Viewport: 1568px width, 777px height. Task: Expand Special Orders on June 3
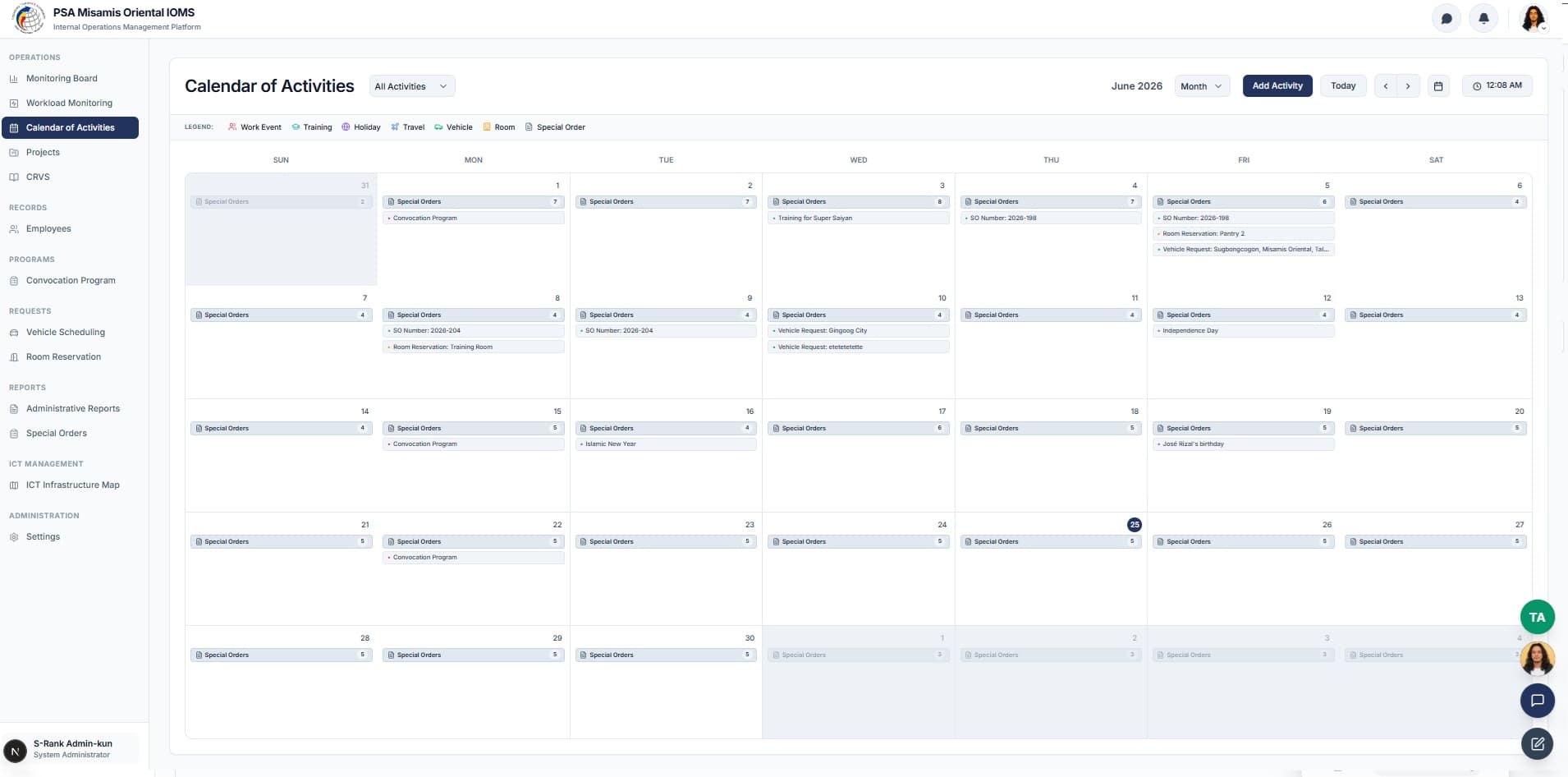(x=858, y=202)
